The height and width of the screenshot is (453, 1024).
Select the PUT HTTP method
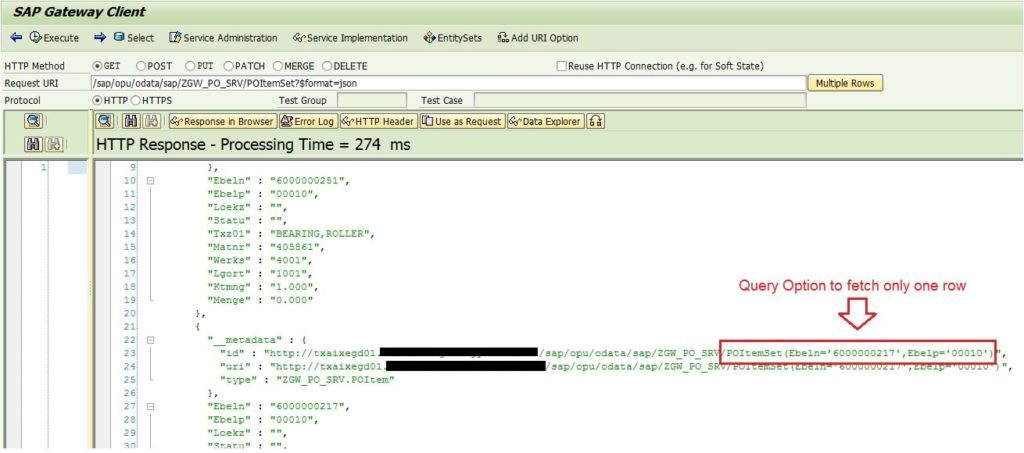pyautogui.click(x=190, y=66)
